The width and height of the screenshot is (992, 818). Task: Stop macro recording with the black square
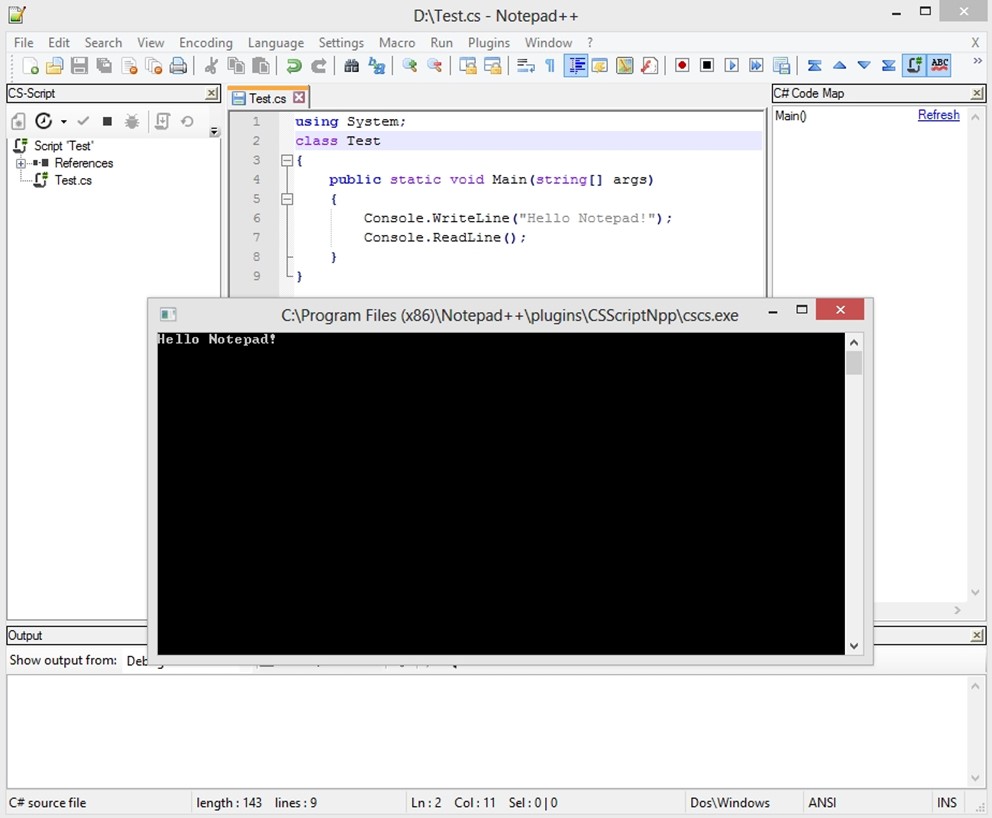click(x=707, y=66)
